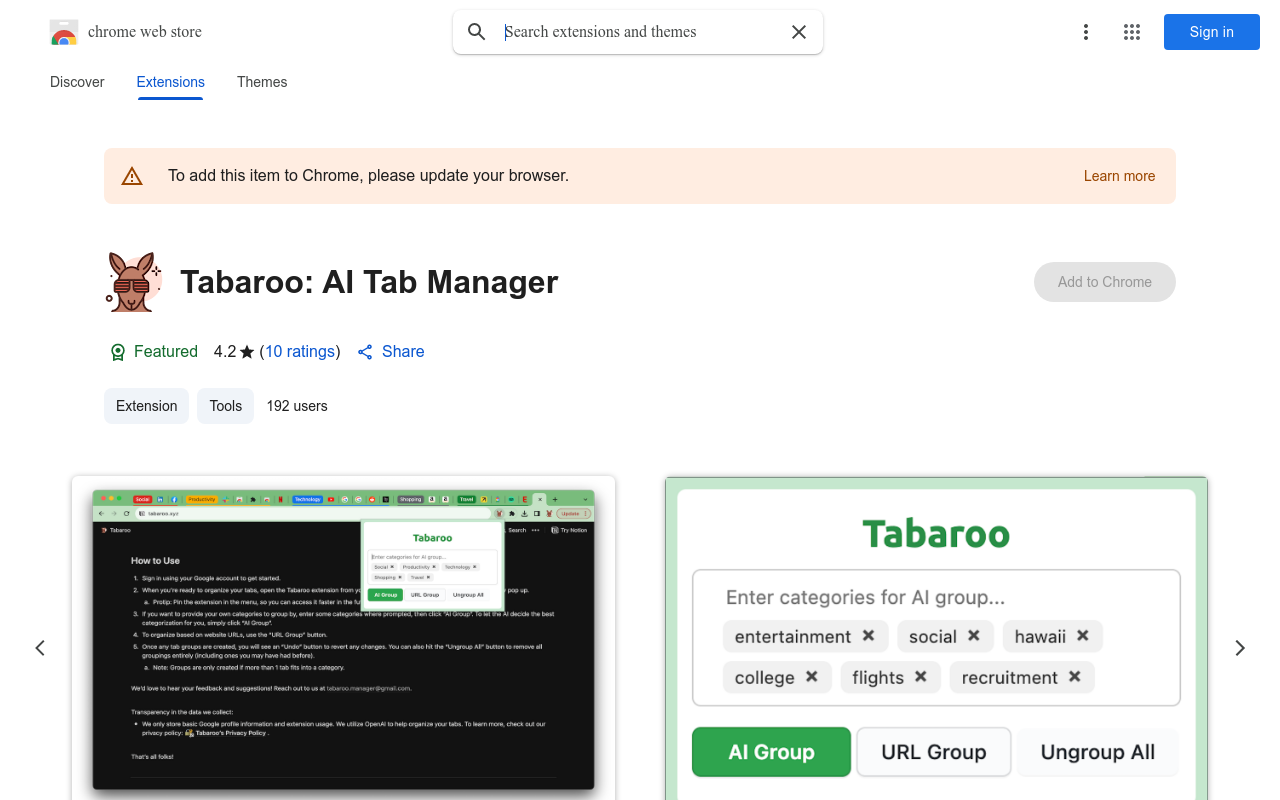Open the three-dot more options menu
The height and width of the screenshot is (800, 1280).
[x=1086, y=32]
